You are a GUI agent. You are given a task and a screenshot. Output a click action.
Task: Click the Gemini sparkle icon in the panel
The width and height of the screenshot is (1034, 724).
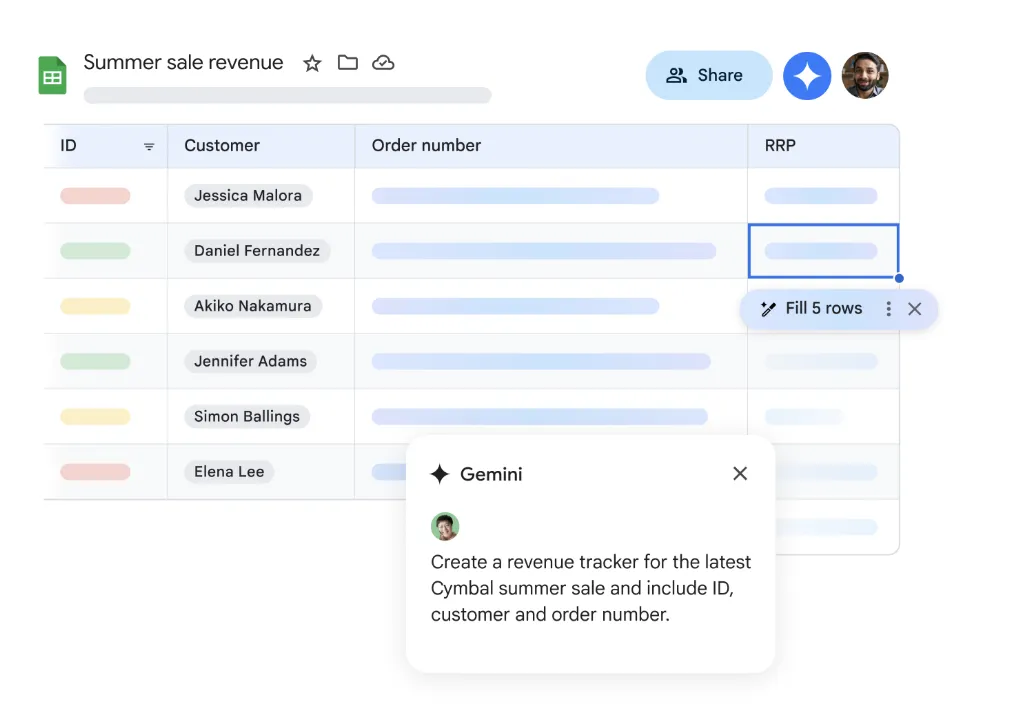[x=440, y=473]
